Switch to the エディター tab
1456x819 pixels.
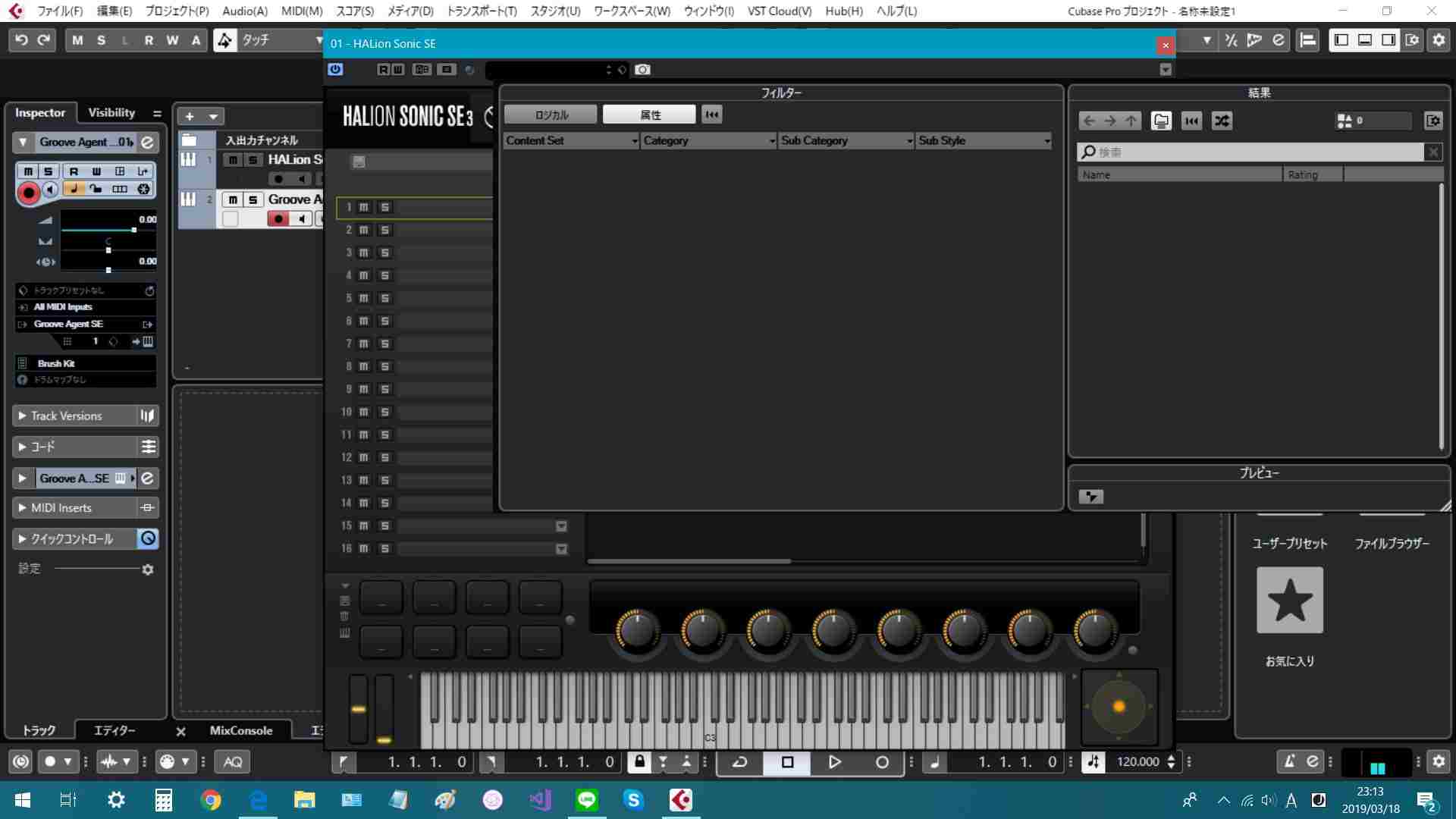click(115, 730)
